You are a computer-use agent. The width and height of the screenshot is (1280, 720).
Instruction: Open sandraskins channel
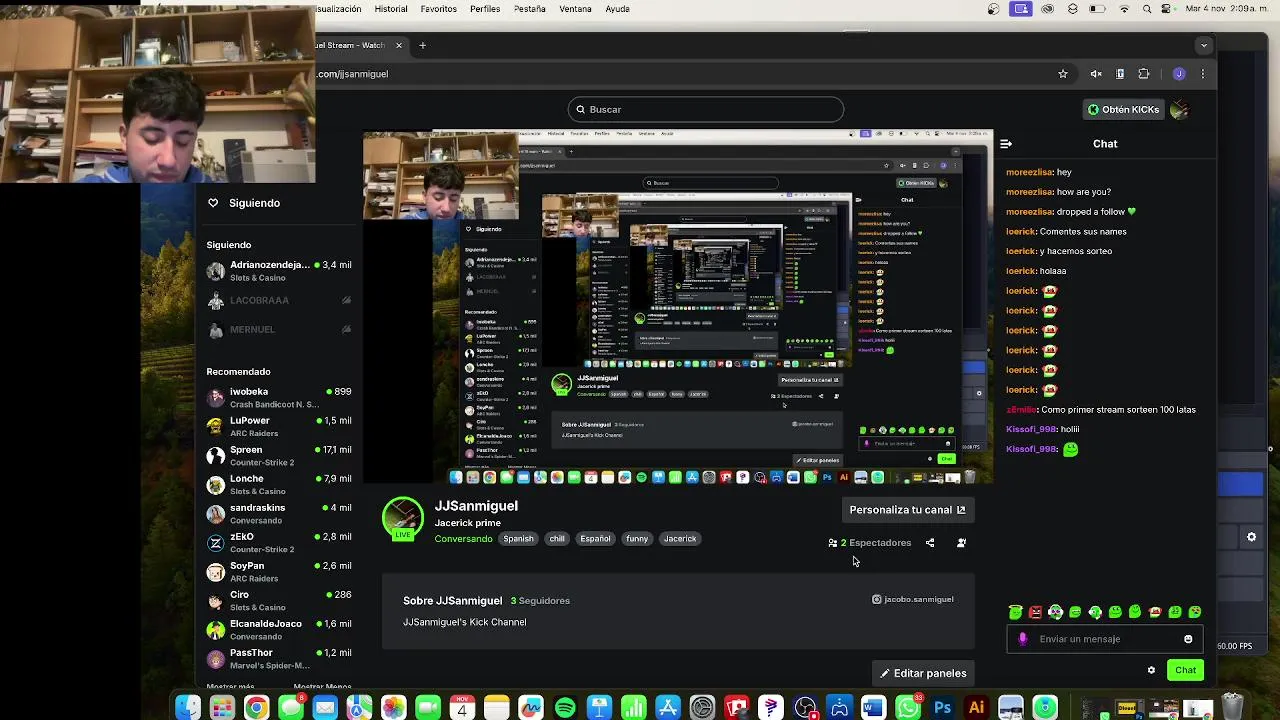click(279, 514)
